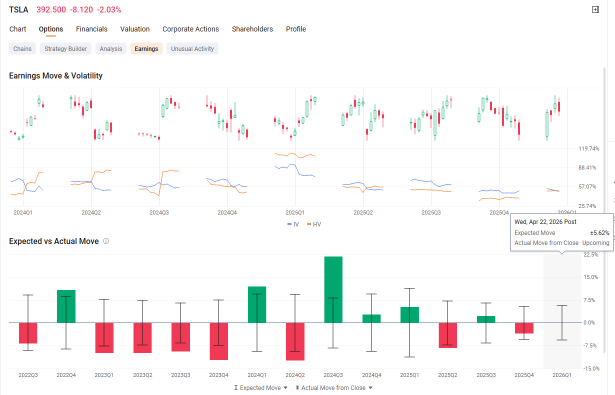
Task: Click the 2024Q2 red actual move bar
Action: (x=295, y=341)
